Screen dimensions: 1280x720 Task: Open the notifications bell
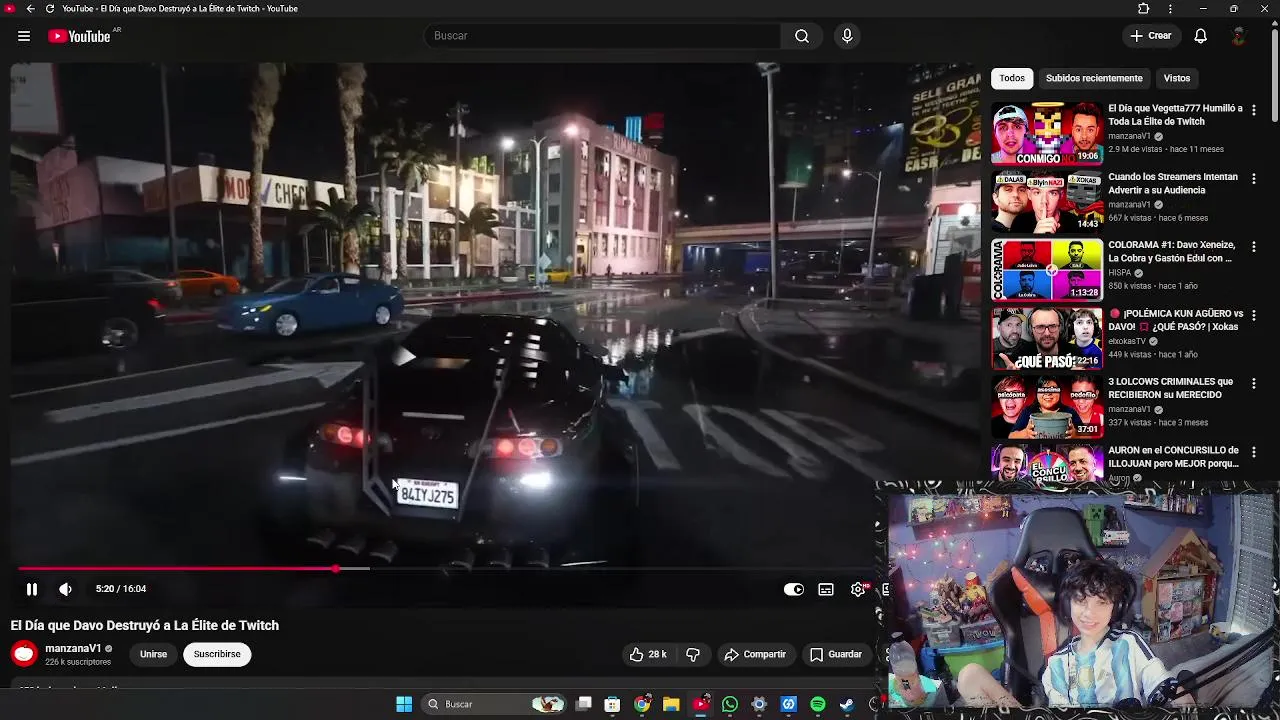[x=1200, y=36]
